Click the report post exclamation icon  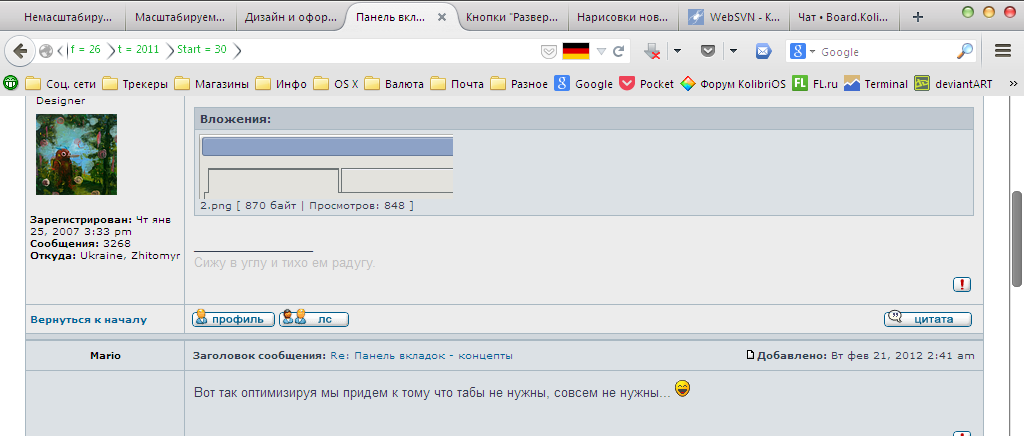[962, 284]
